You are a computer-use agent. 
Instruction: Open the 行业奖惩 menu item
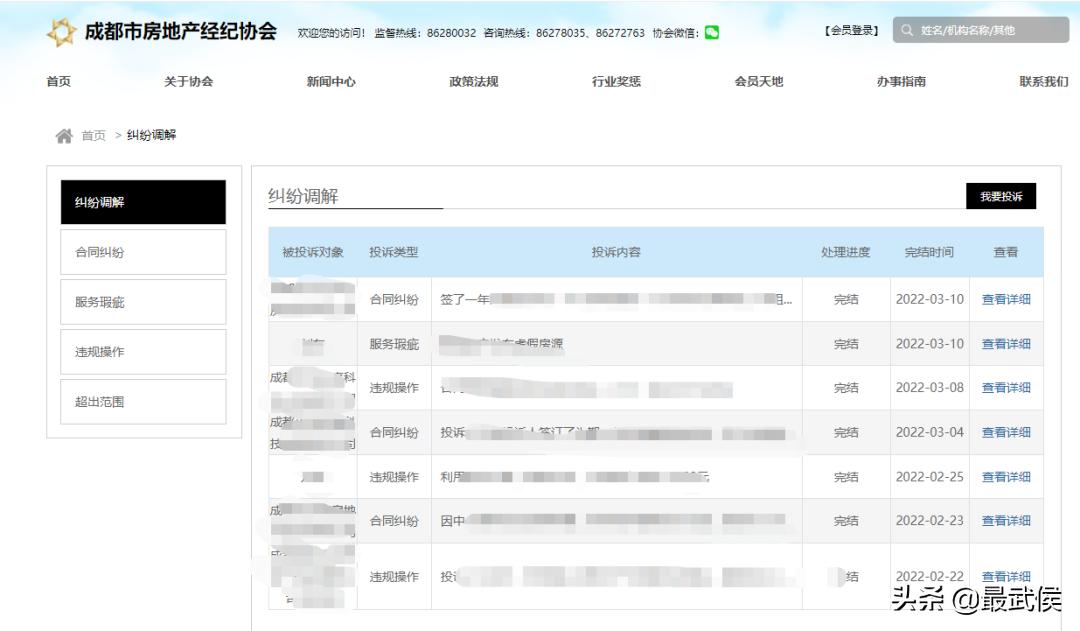click(x=616, y=82)
